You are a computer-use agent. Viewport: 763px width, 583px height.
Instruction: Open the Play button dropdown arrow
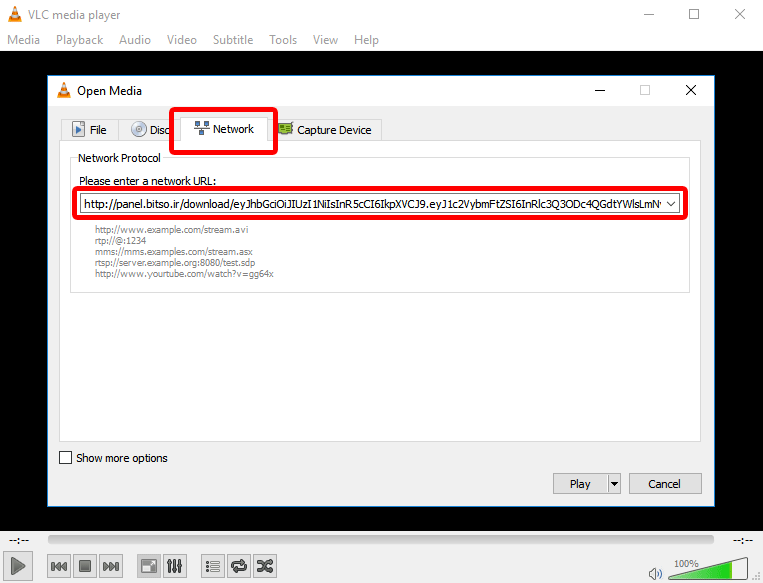pyautogui.click(x=614, y=484)
